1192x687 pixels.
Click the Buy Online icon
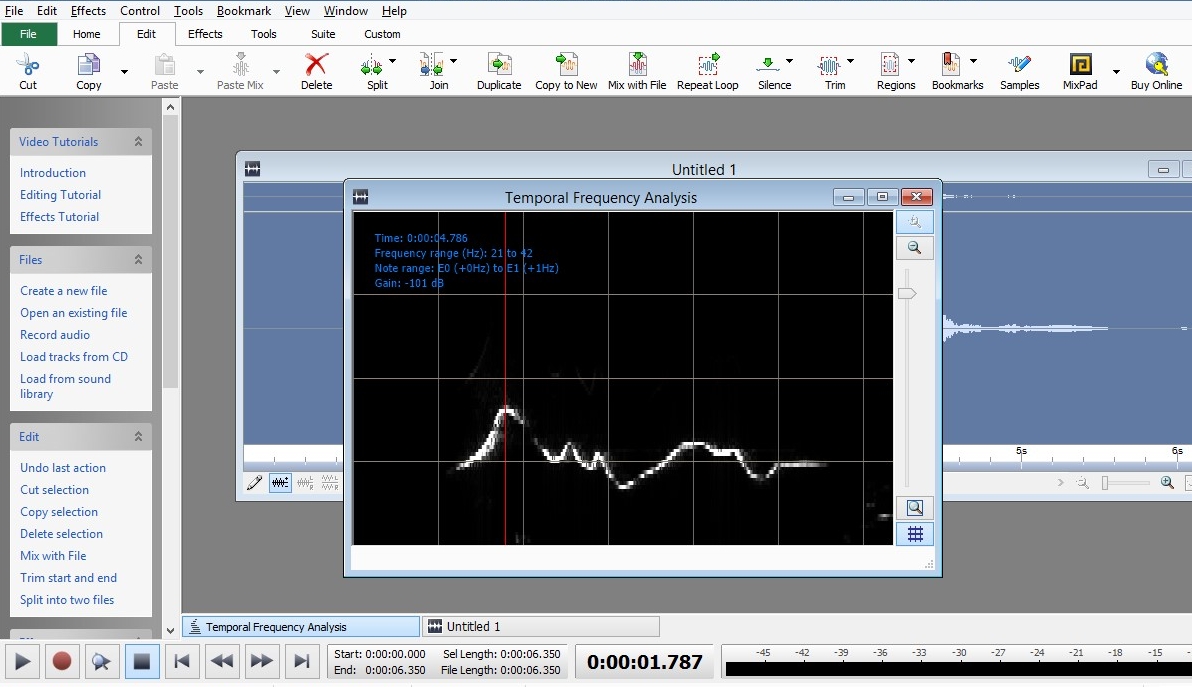pos(1156,65)
